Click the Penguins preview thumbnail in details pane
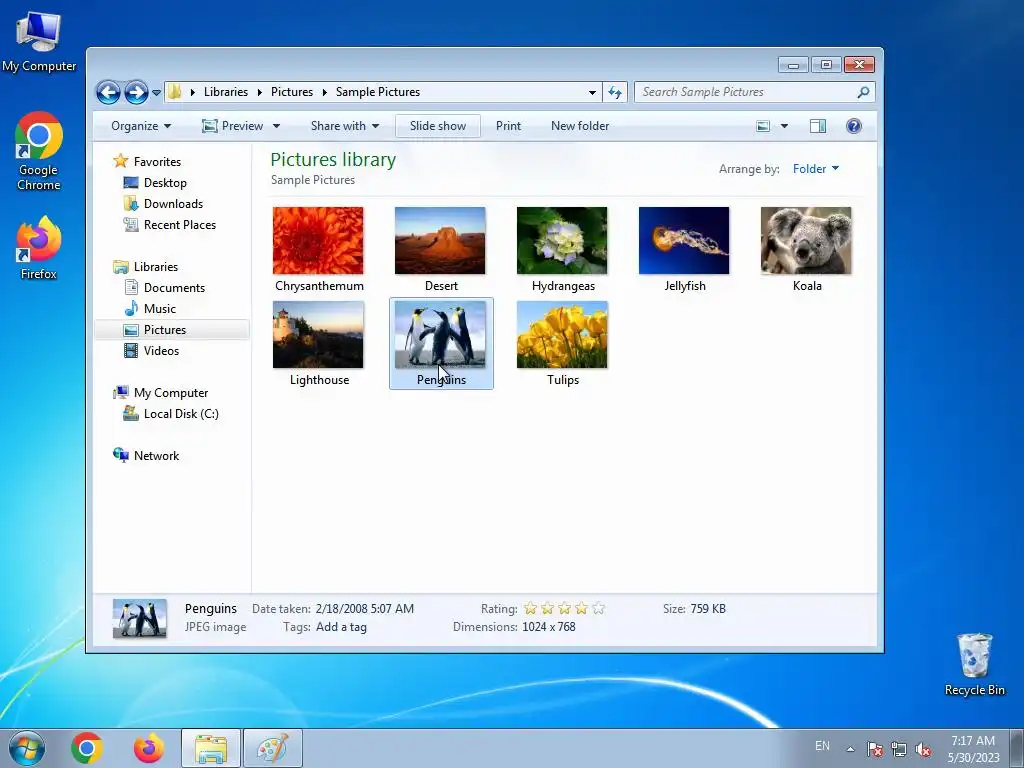Screen dimensions: 1024x768 point(139,618)
